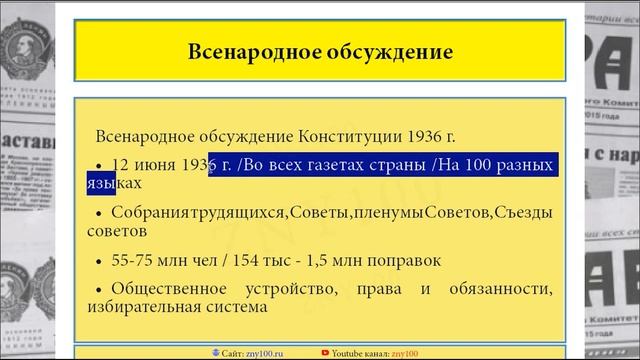Click the slide title 'Всенародное обсуждение'

coord(320,52)
